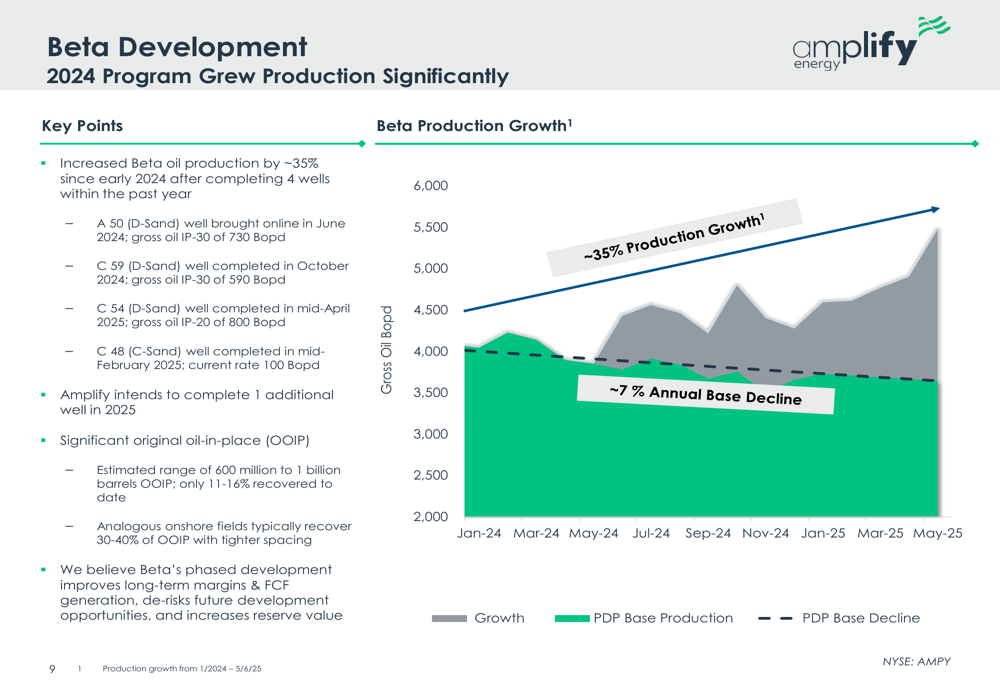Click the '~35% Production Growth' chart label
Image resolution: width=1000 pixels, height=685 pixels.
[674, 237]
